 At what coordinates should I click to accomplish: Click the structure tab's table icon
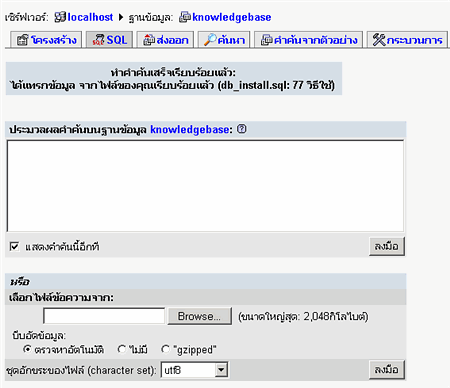click(x=23, y=40)
